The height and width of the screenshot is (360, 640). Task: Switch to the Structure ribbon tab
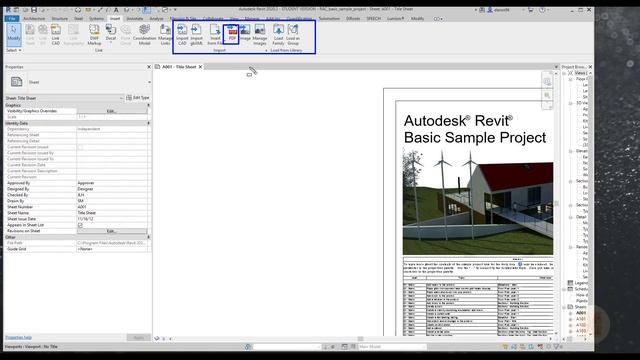(x=60, y=18)
